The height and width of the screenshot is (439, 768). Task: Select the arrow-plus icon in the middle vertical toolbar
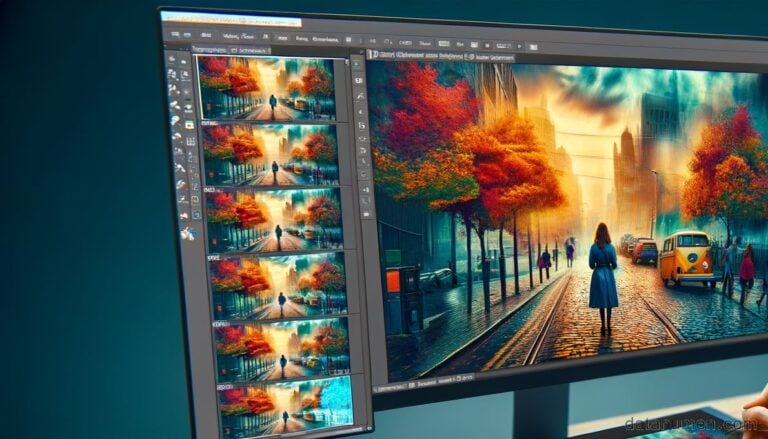click(x=365, y=189)
